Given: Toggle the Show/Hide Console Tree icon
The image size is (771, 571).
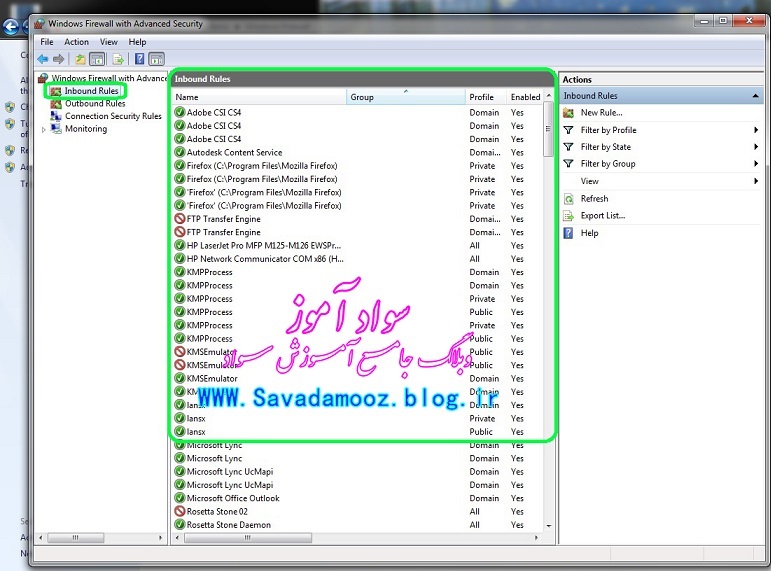Looking at the screenshot, I should (x=97, y=60).
